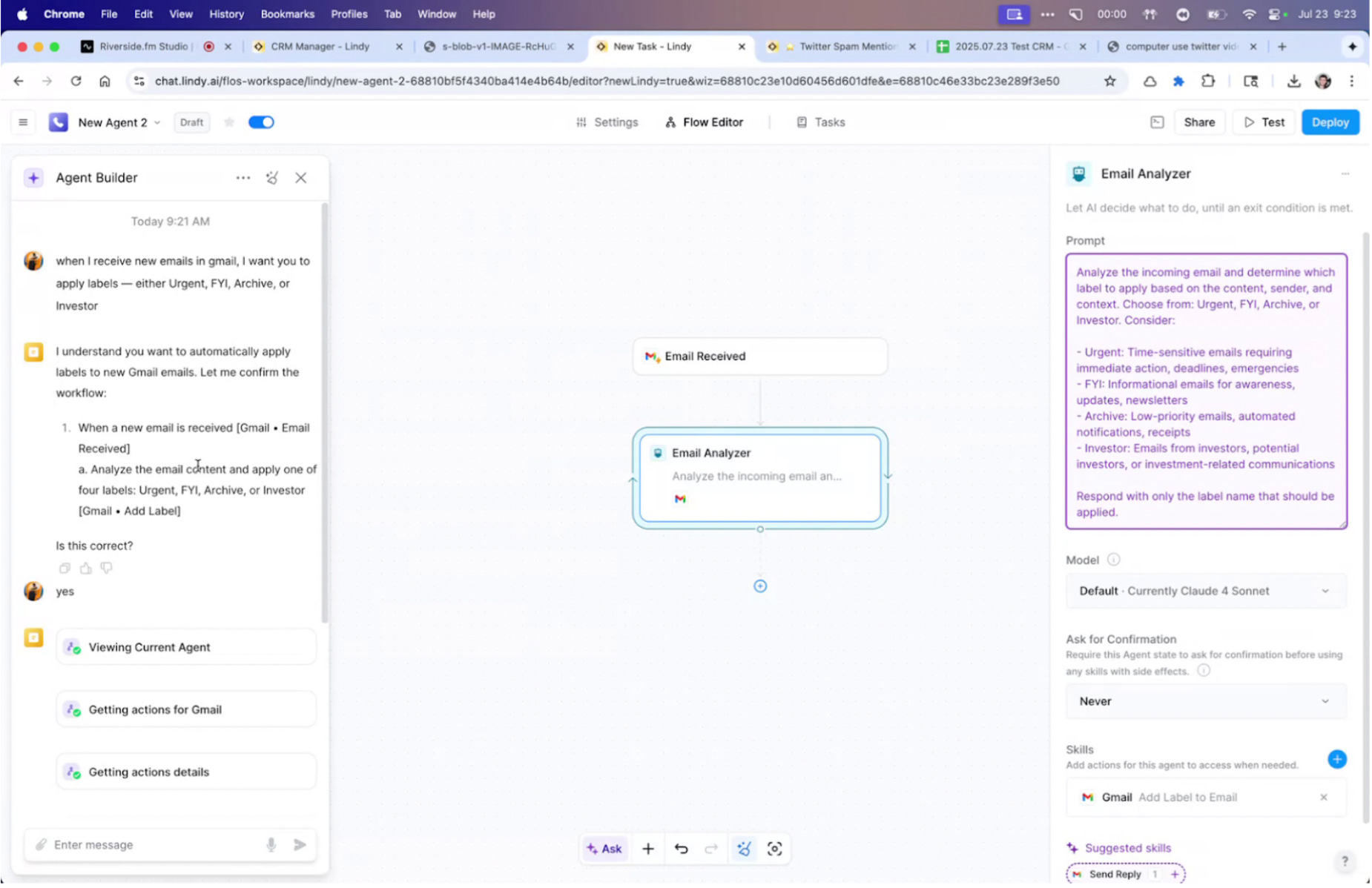Screen dimensions: 1372x888
Task: Open the Bookmarks menu in menu bar
Action: tap(287, 14)
